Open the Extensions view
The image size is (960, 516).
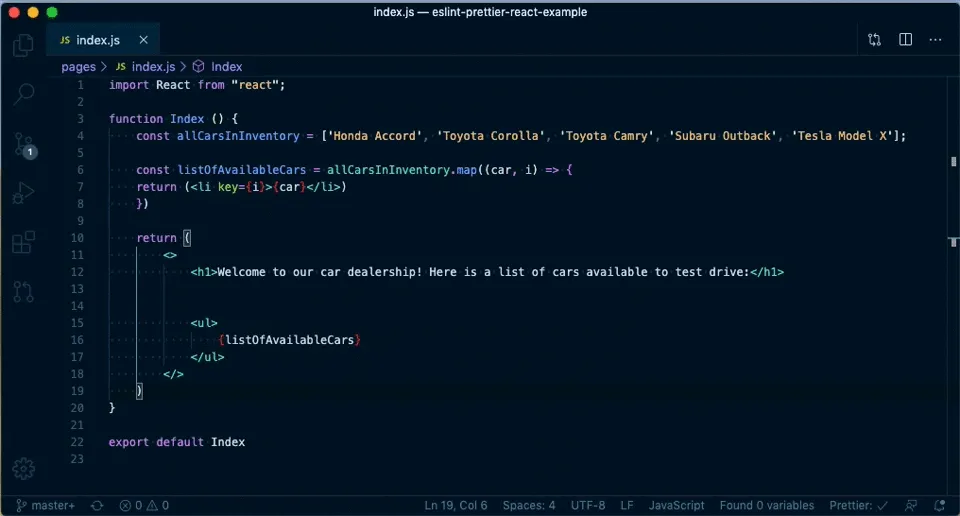(x=23, y=242)
